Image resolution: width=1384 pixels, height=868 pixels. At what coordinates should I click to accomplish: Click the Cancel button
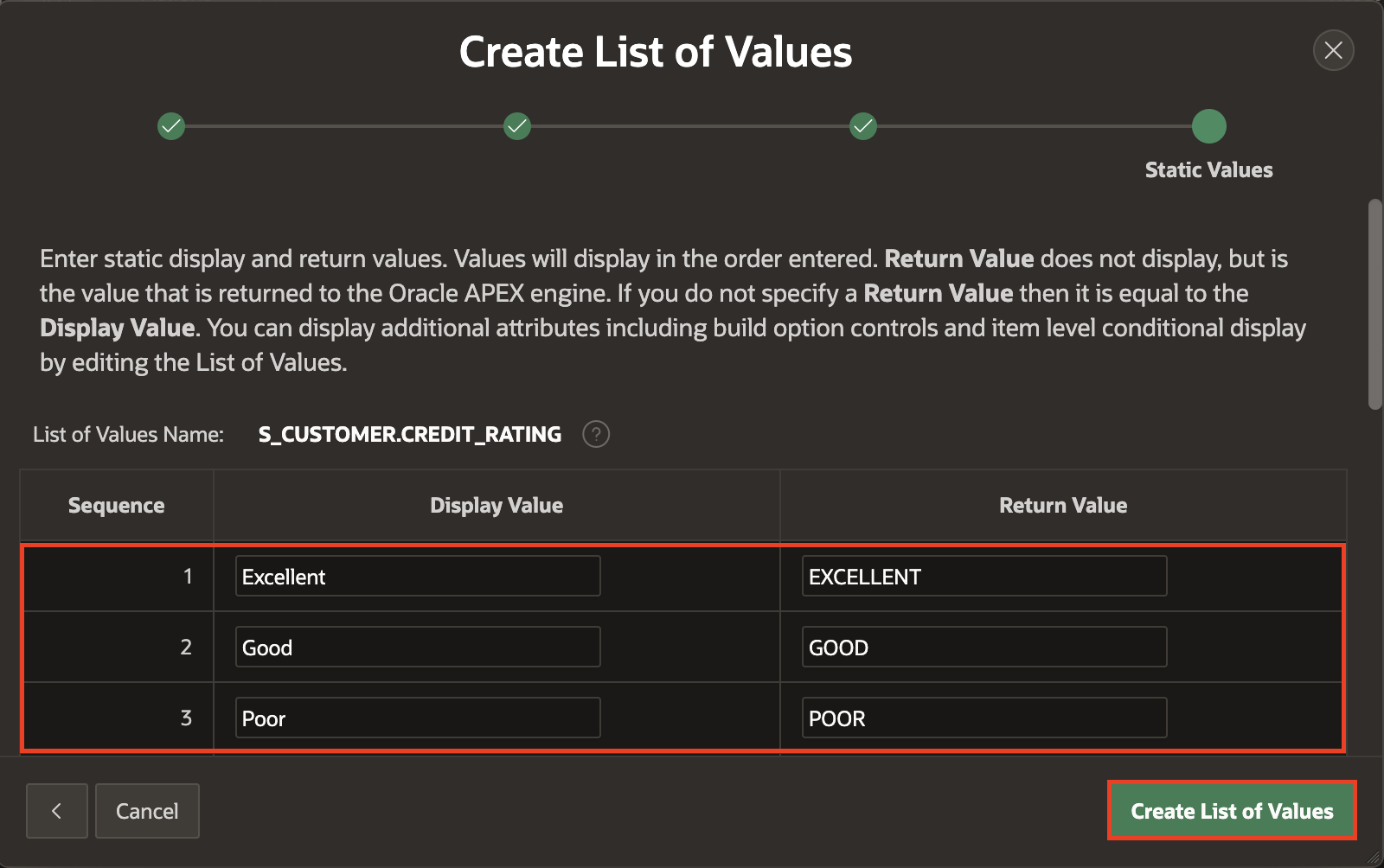tap(147, 811)
